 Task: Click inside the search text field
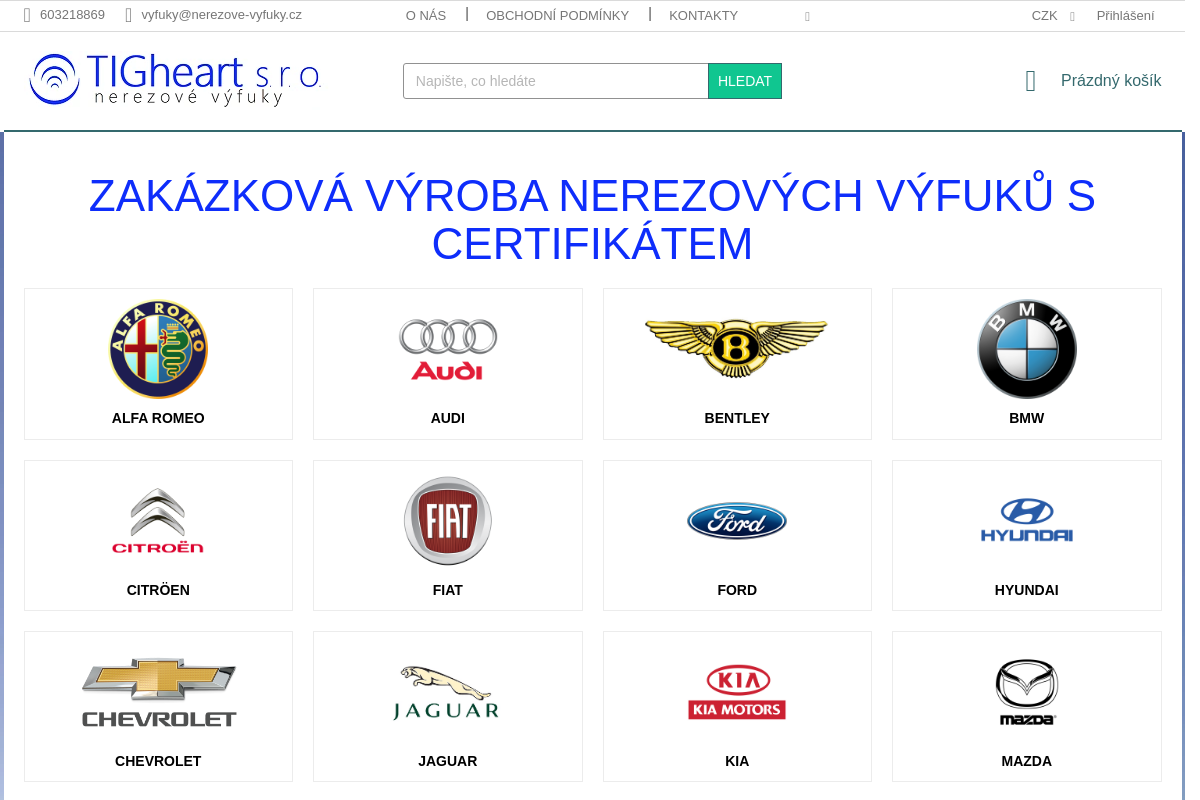click(555, 81)
